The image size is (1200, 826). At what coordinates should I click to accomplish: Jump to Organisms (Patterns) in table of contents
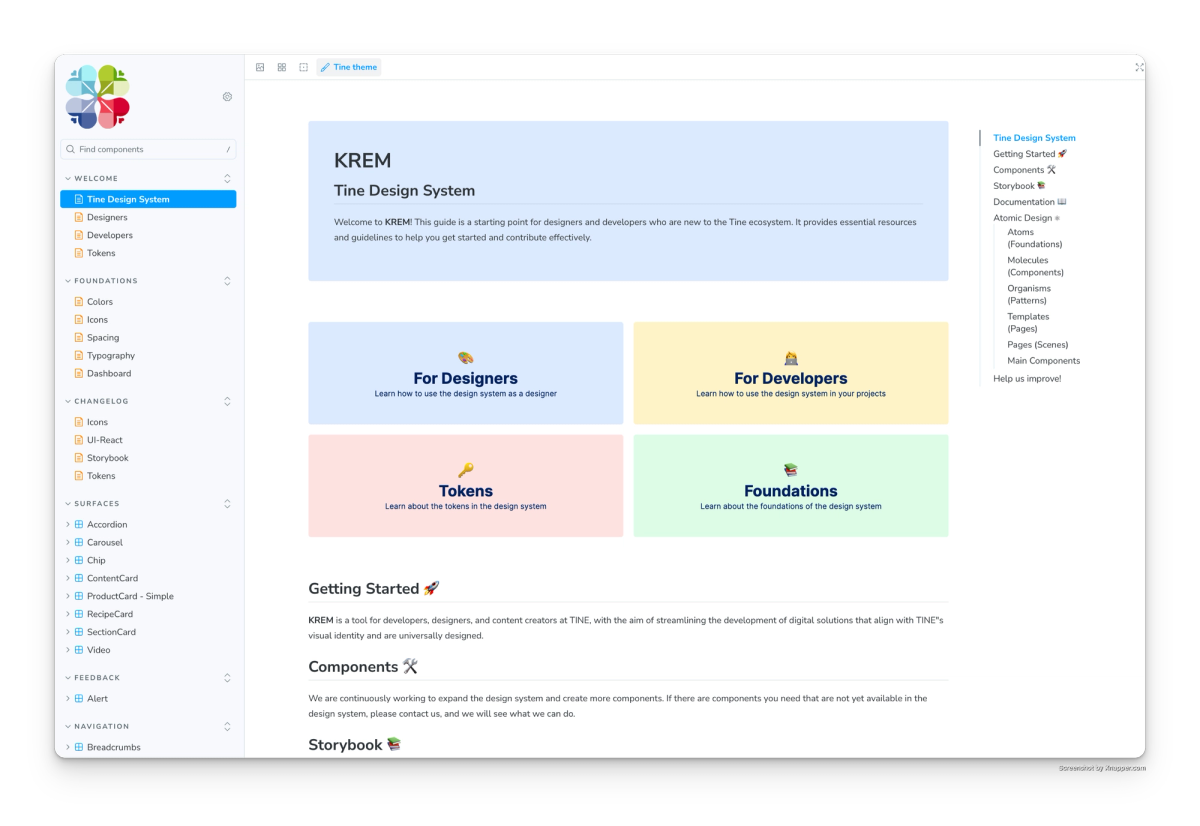[1029, 294]
